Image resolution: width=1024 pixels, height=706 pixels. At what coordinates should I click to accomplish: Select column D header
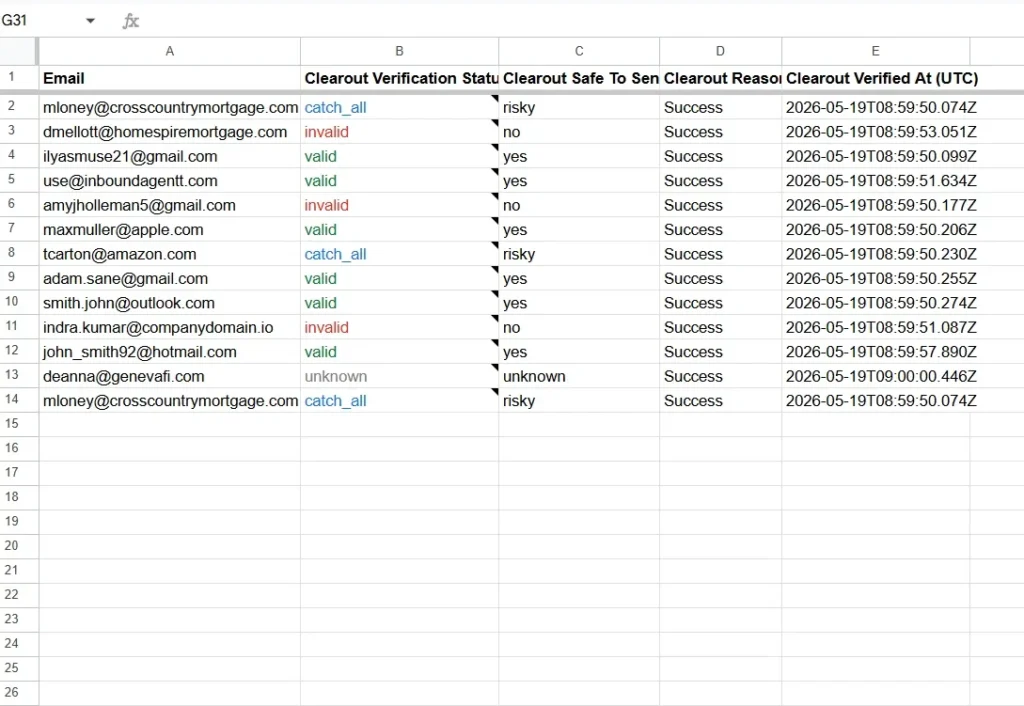point(720,51)
